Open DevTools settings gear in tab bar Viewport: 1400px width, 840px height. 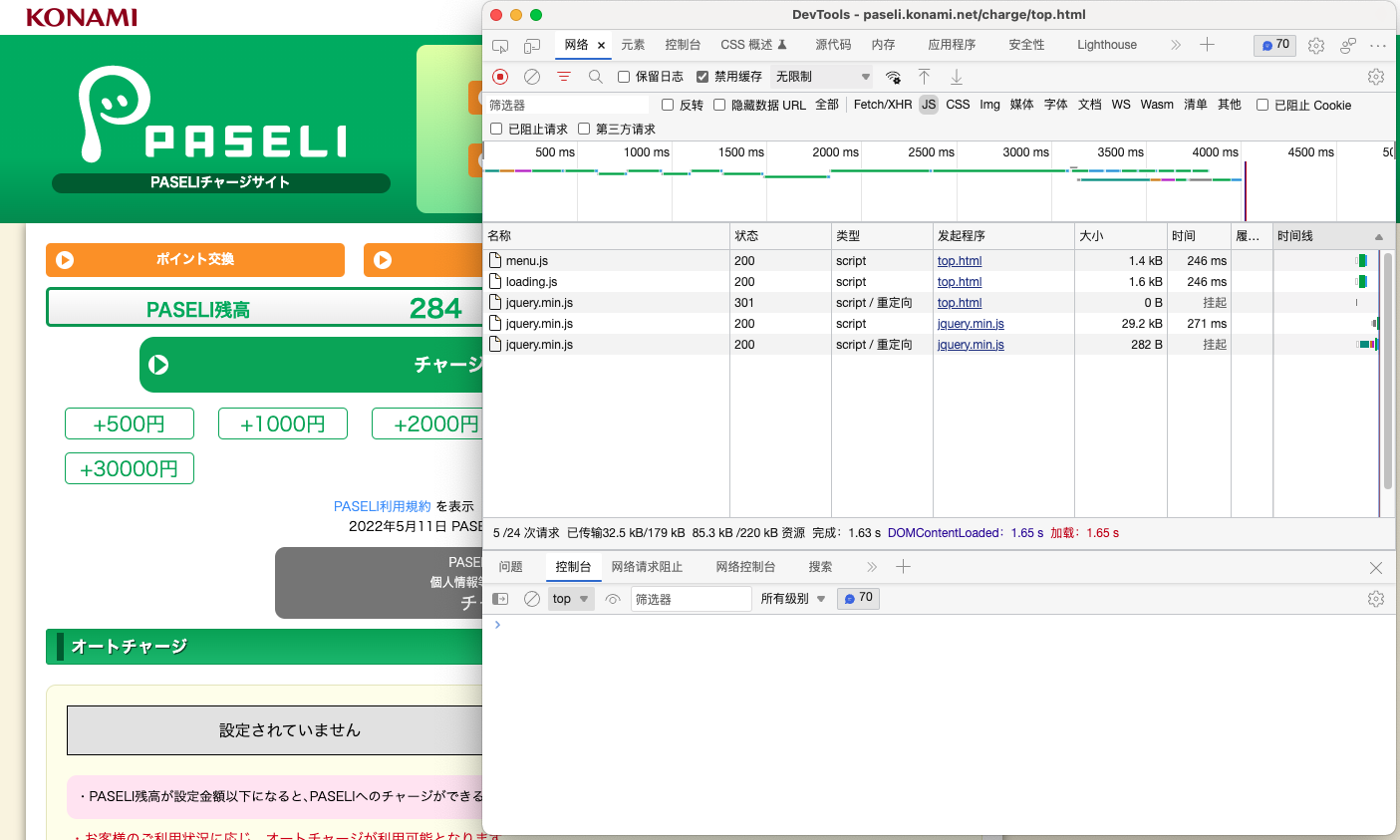[1316, 46]
